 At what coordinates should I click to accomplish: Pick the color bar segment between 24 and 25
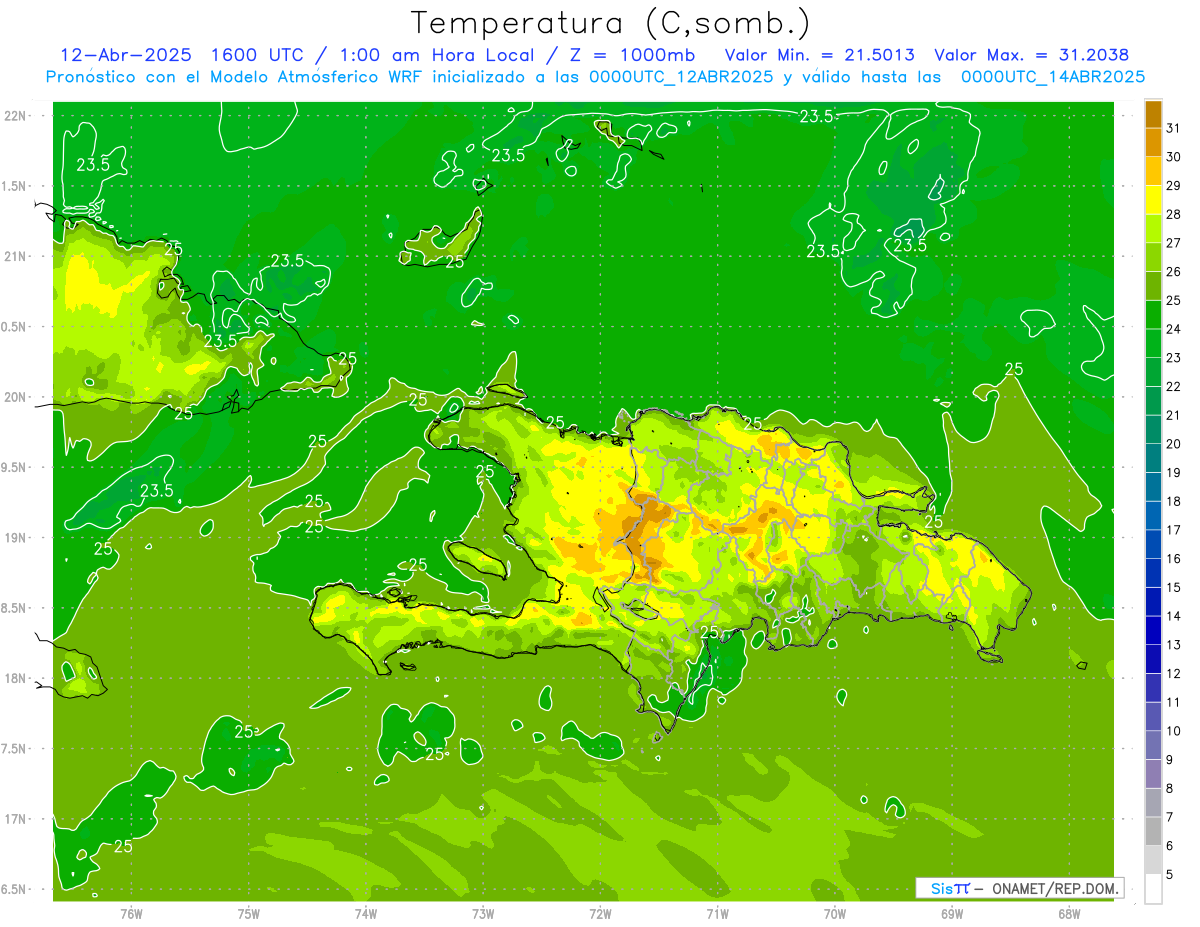[1153, 315]
